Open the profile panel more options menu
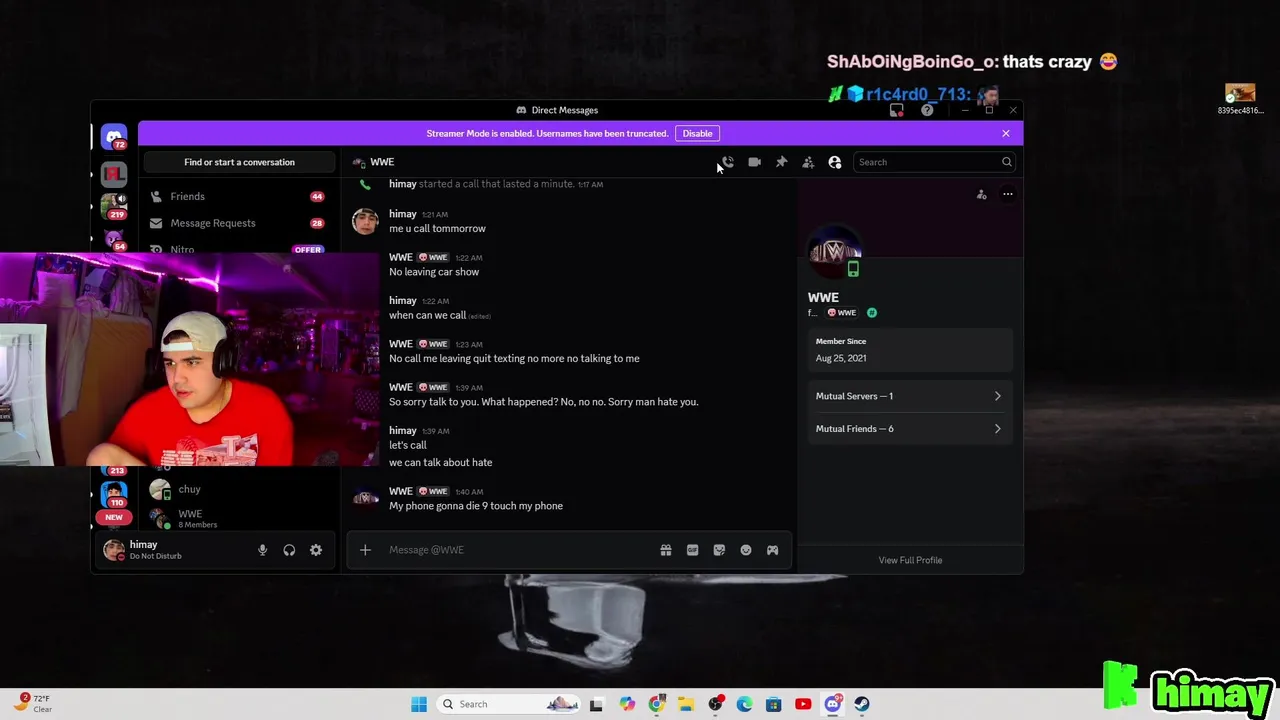The height and width of the screenshot is (720, 1280). pos(1008,195)
